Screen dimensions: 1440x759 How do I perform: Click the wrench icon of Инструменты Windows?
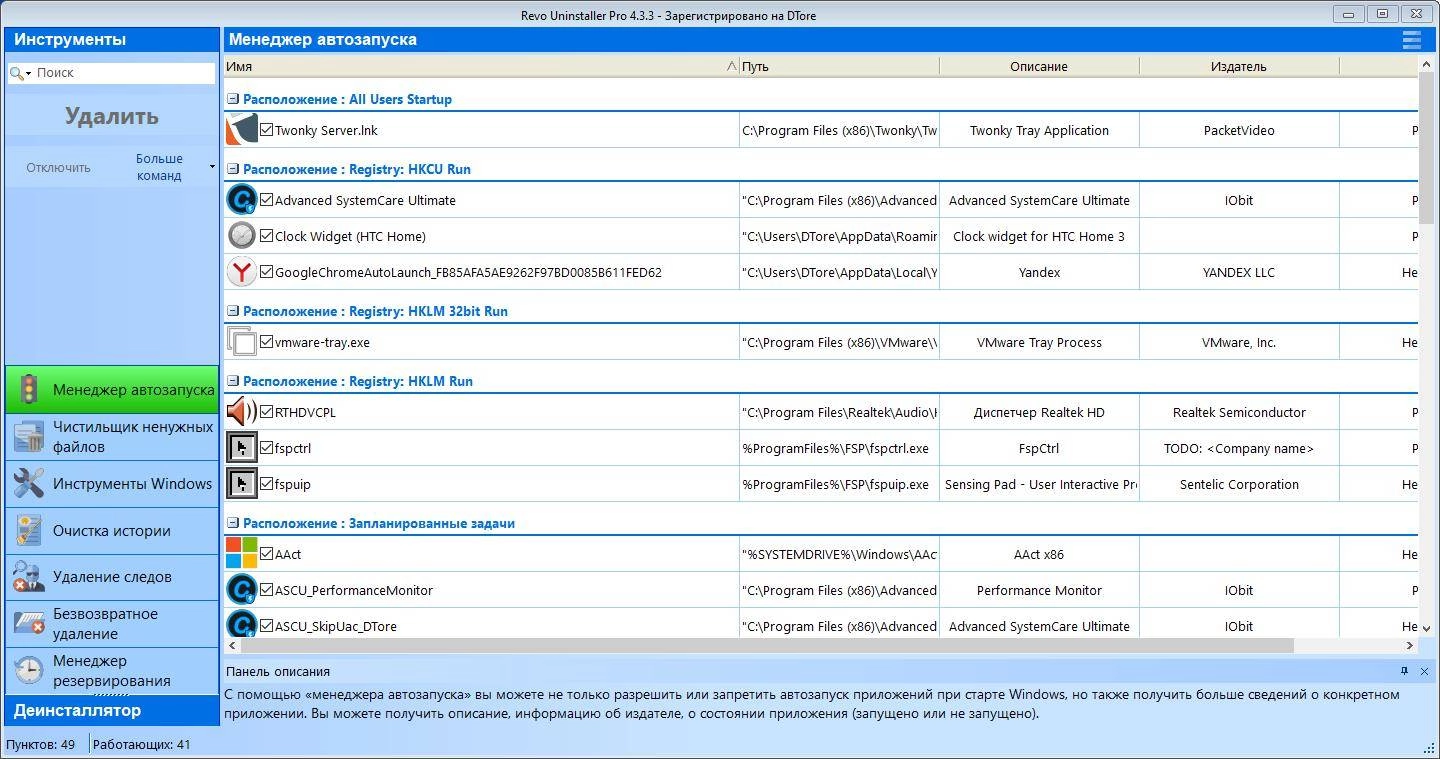(x=29, y=484)
